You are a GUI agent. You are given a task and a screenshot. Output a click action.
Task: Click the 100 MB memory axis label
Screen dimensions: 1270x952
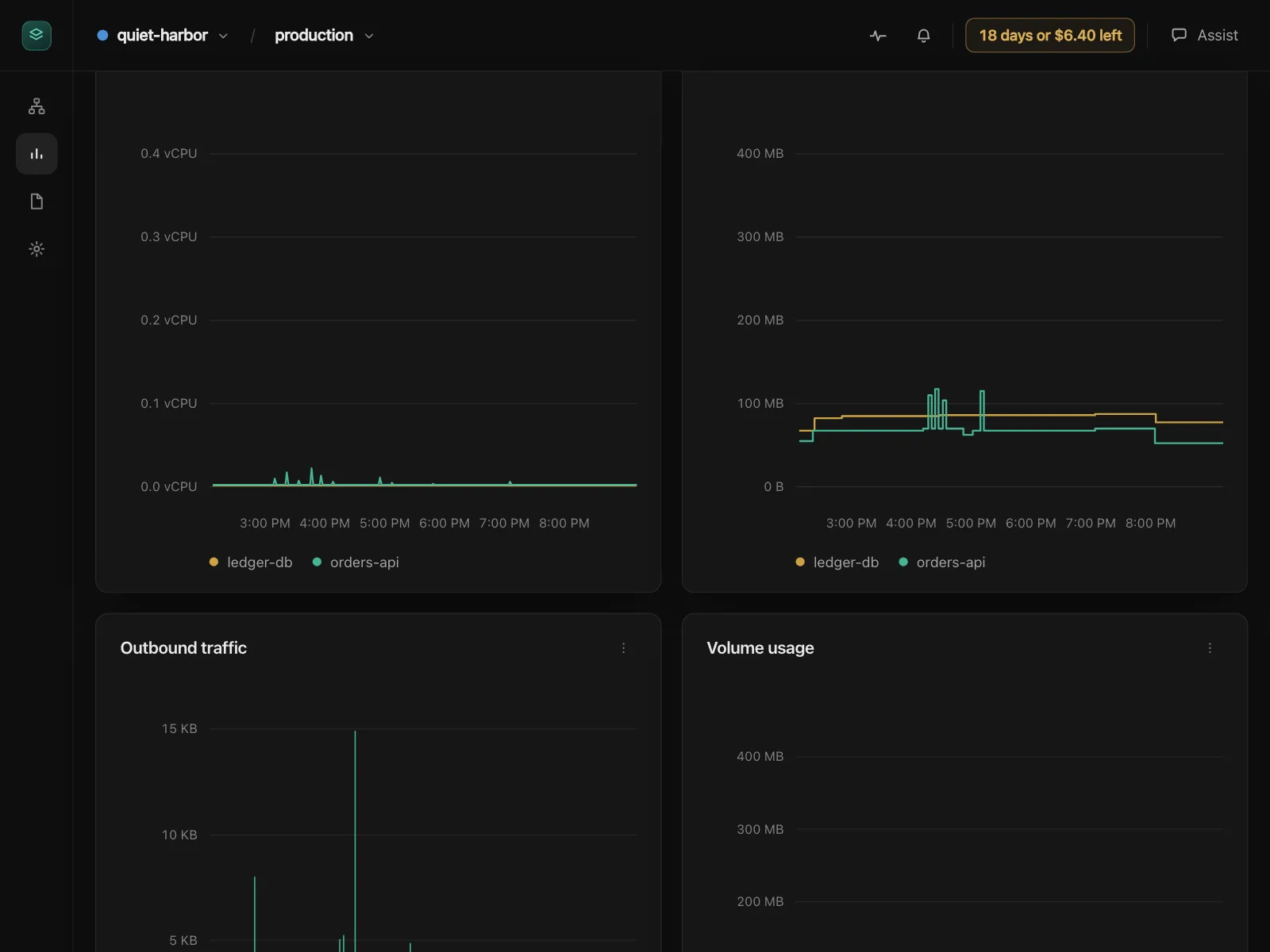[x=760, y=404]
